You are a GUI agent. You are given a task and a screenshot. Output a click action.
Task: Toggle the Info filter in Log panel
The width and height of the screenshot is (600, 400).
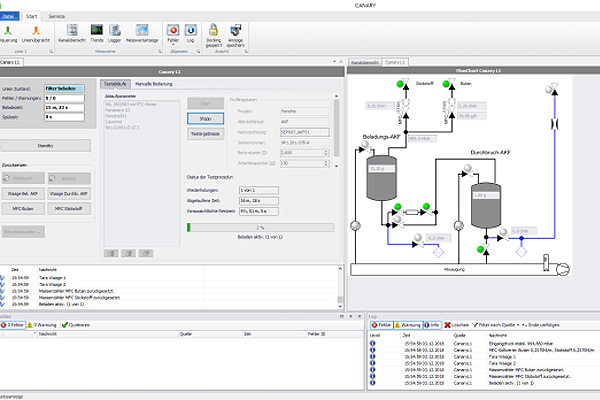tap(431, 325)
